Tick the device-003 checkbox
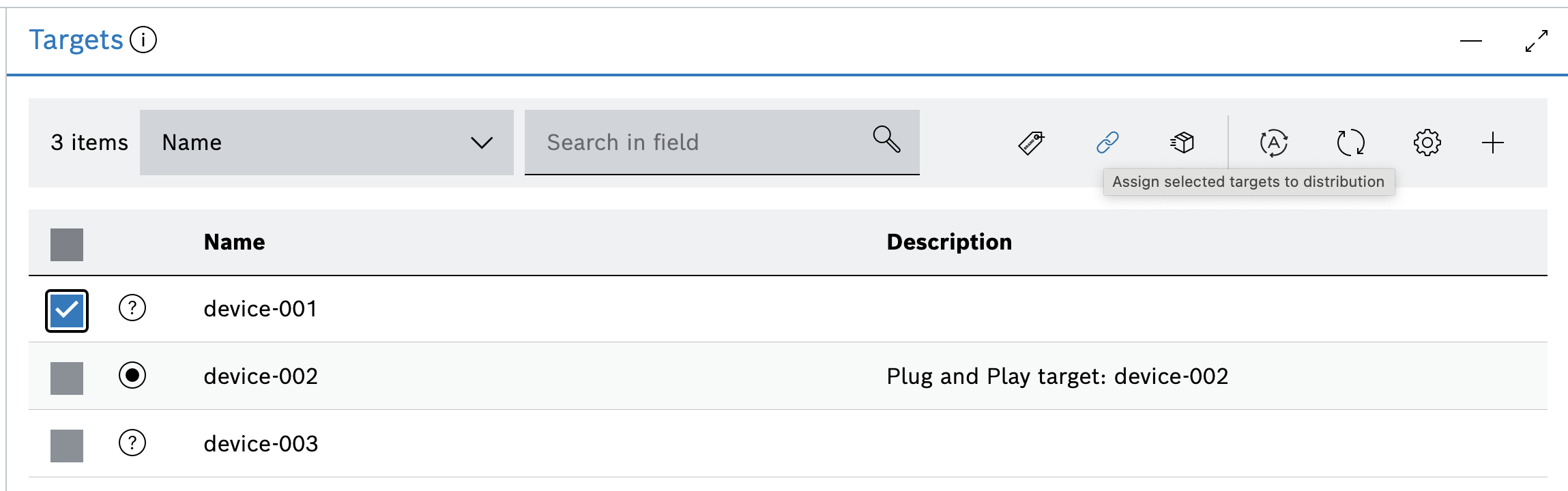 [67, 446]
